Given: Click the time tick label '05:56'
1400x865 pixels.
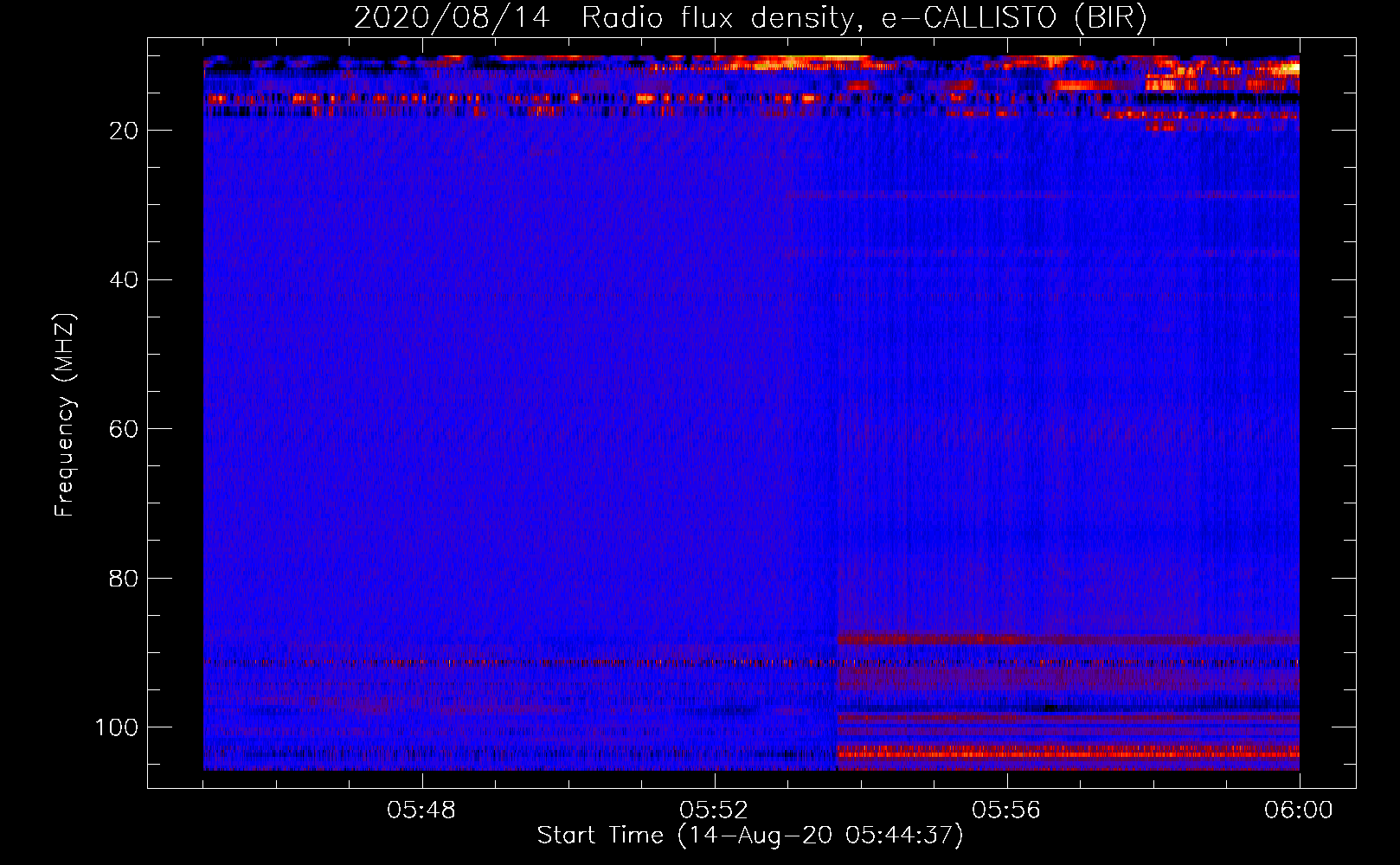Looking at the screenshot, I should (x=1006, y=811).
